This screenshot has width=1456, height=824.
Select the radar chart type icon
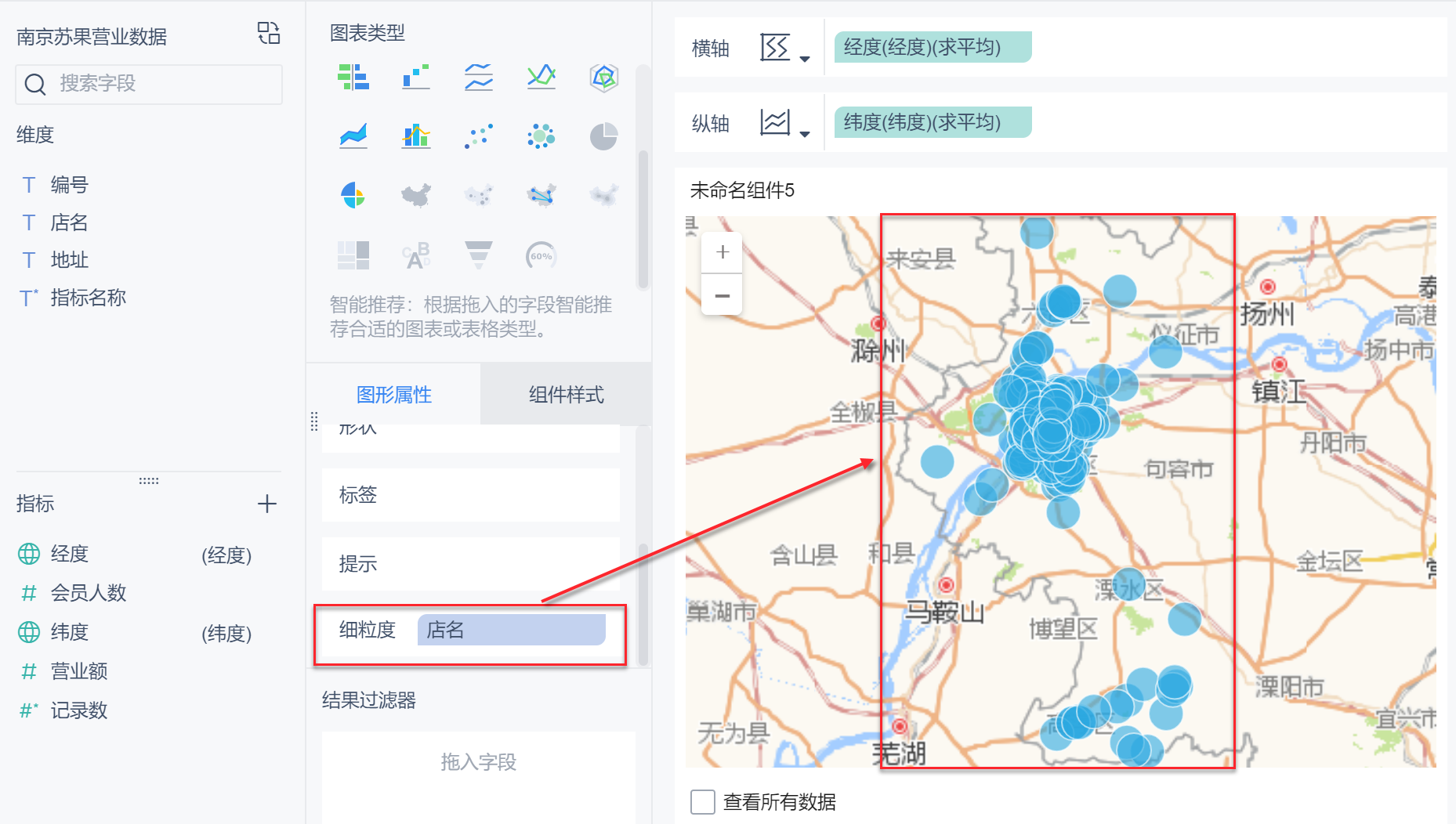603,78
